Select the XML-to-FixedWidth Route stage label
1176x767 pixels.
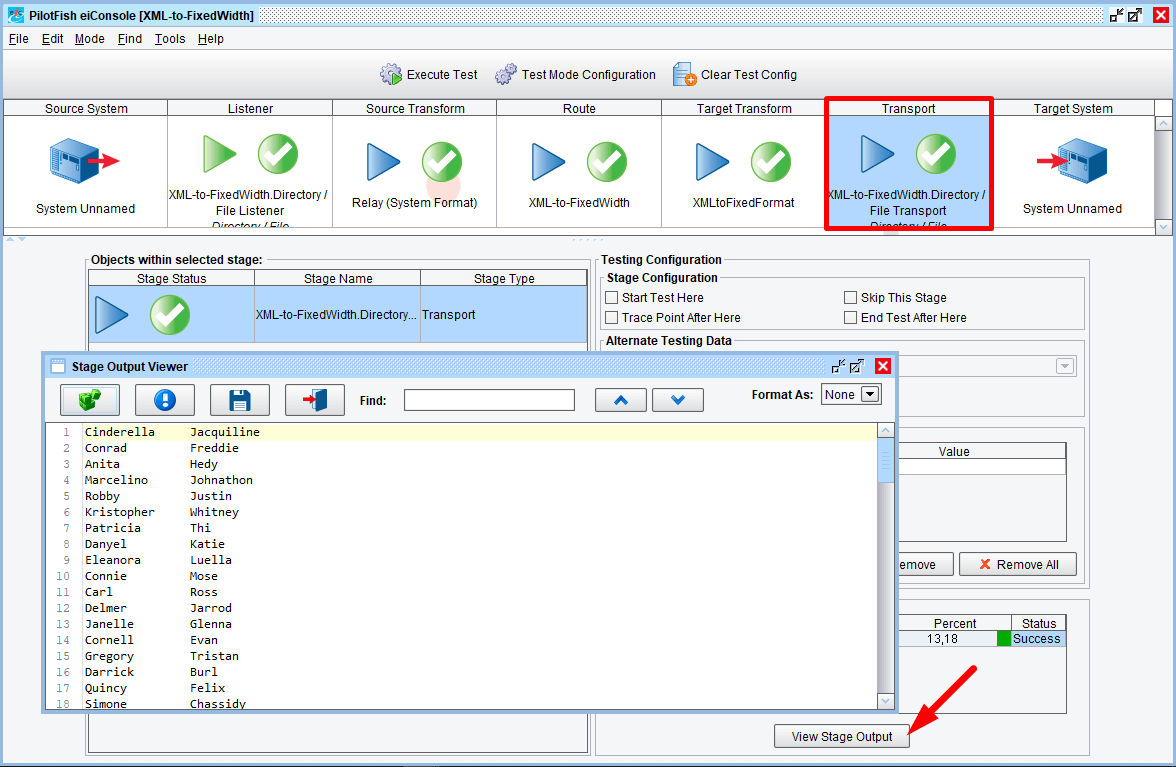(x=579, y=202)
